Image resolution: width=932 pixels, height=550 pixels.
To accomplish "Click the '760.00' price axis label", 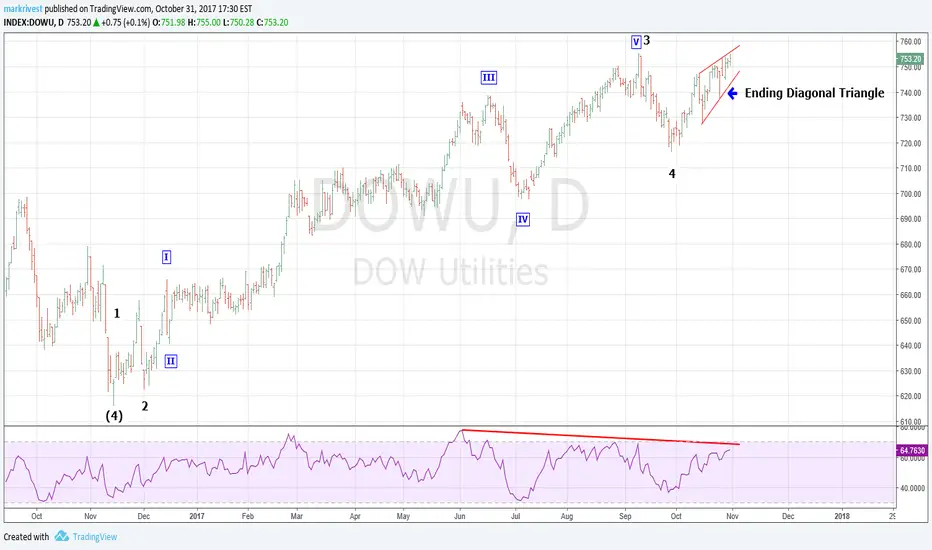I will click(910, 42).
